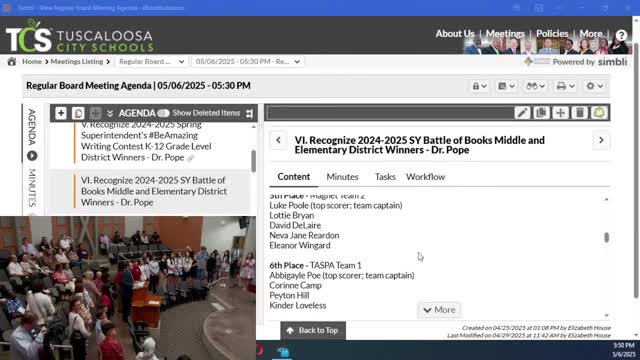Select agenda item V. Spring Superintendent's Writing Contest
Screen dimensions: 640x360
pos(146,141)
